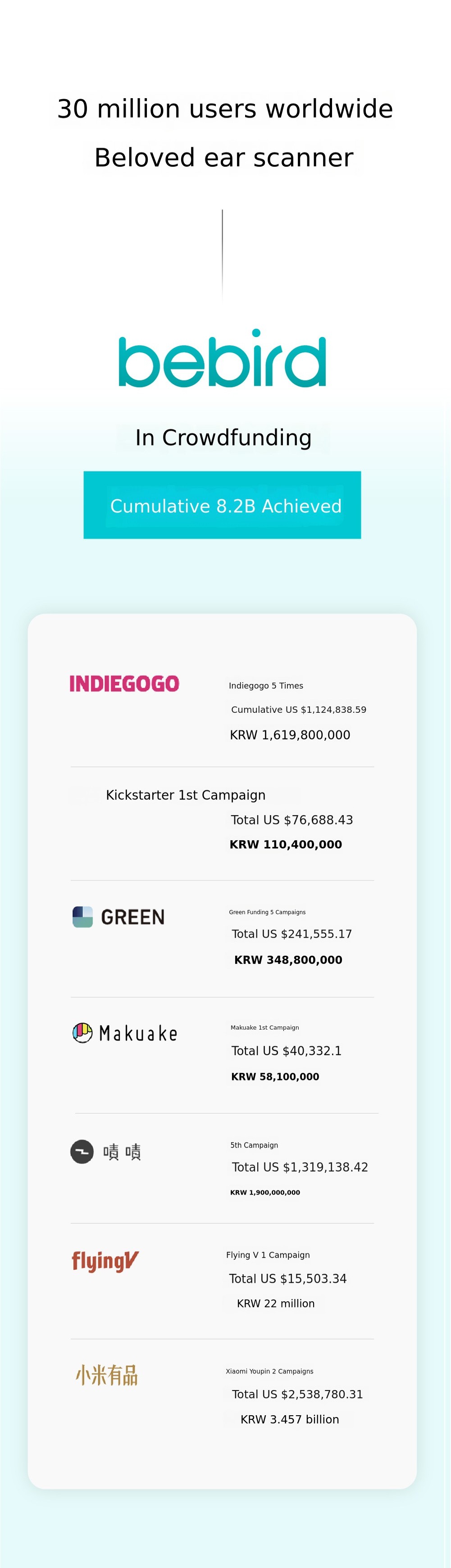The height and width of the screenshot is (1568, 451).
Task: Click the Kickstarter 1st Campaign heading
Action: pyautogui.click(x=186, y=795)
